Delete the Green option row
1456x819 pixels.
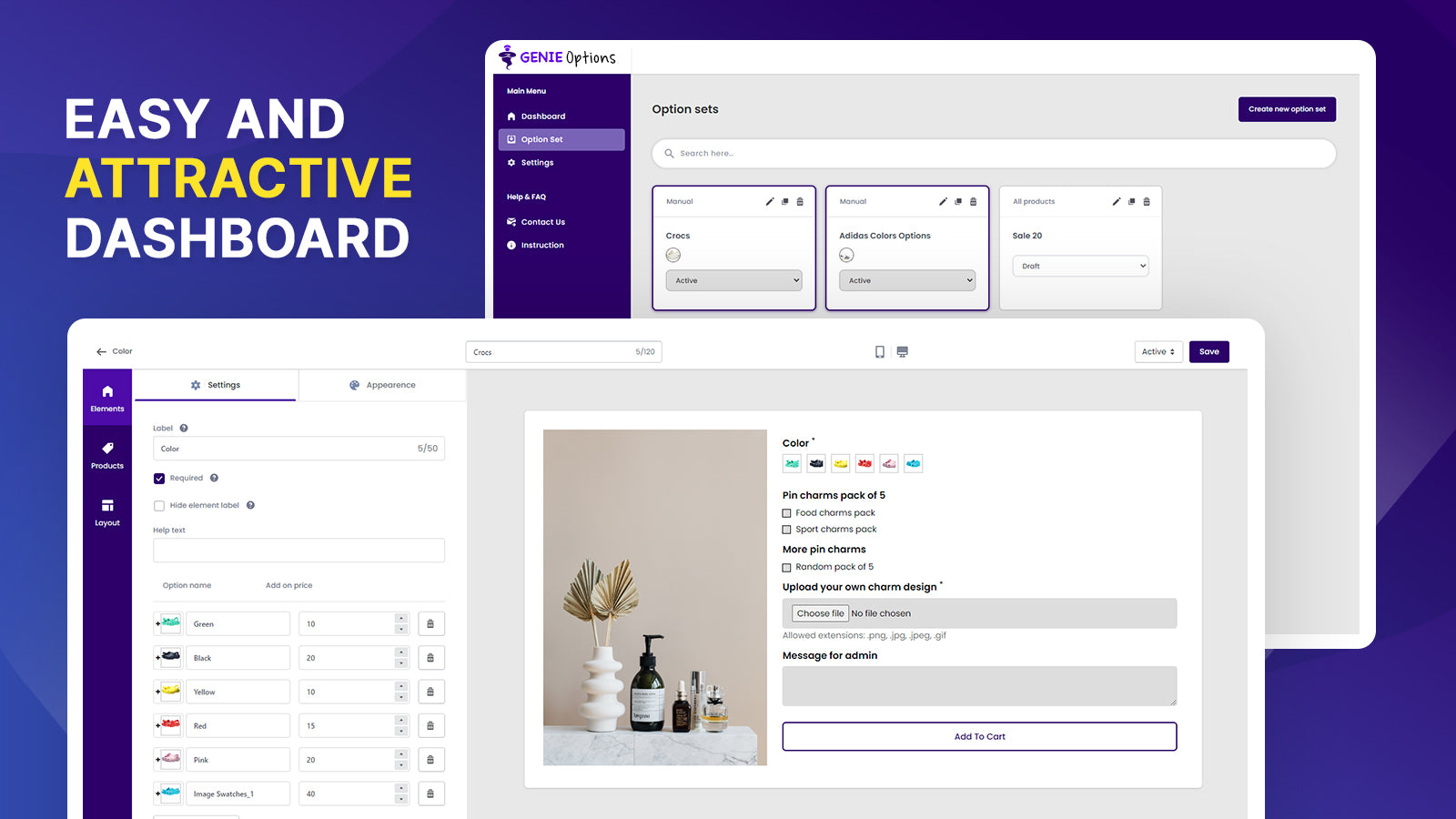430,623
